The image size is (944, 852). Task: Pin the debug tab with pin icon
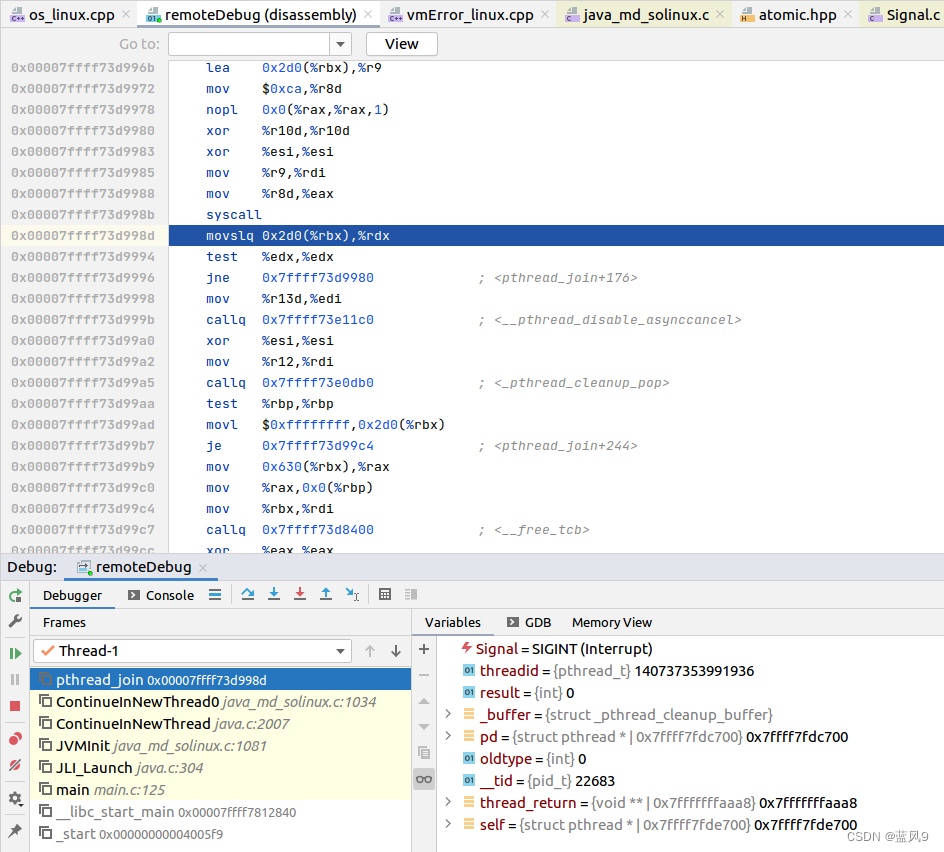click(15, 831)
